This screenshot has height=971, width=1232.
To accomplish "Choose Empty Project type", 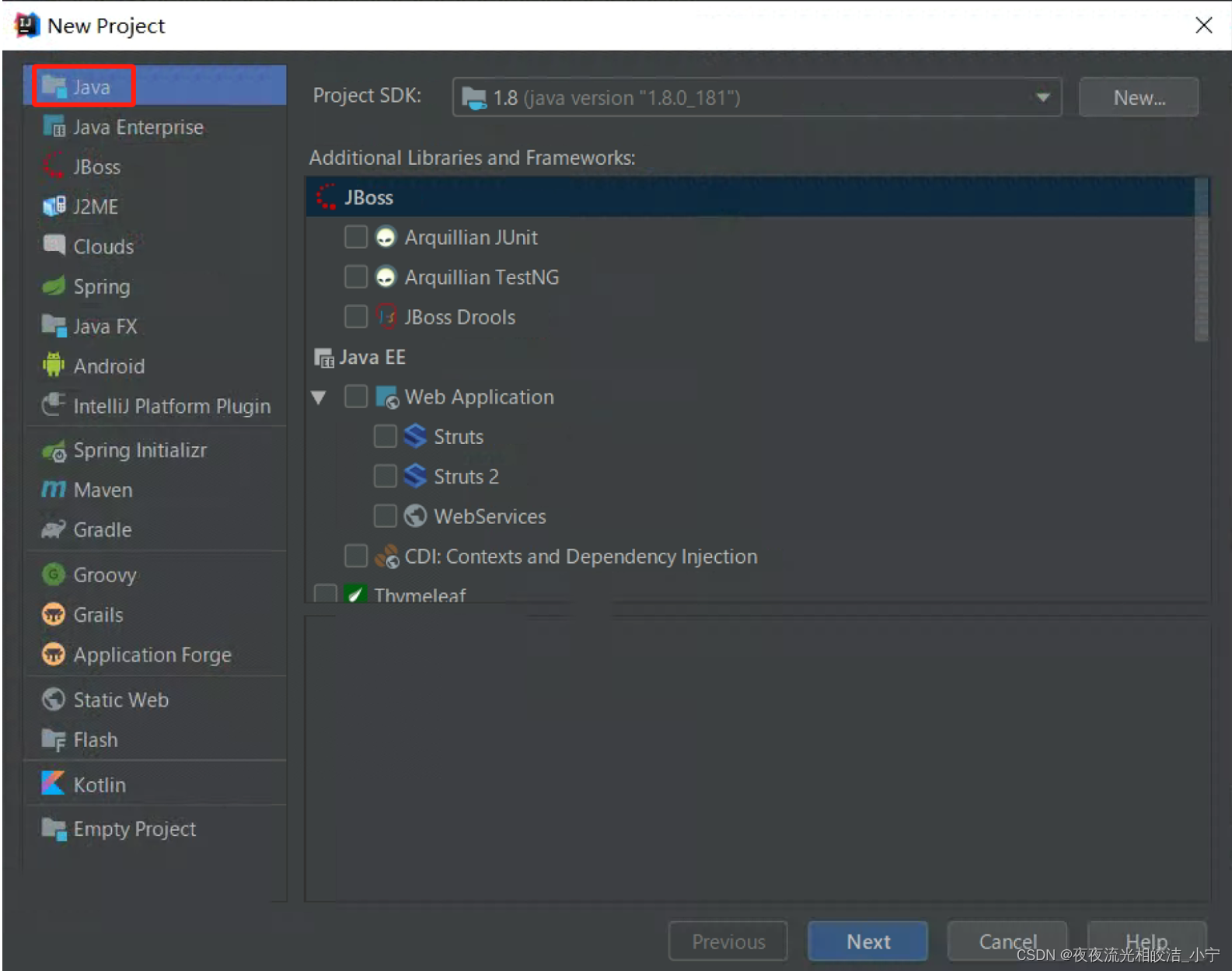I will pyautogui.click(x=155, y=829).
